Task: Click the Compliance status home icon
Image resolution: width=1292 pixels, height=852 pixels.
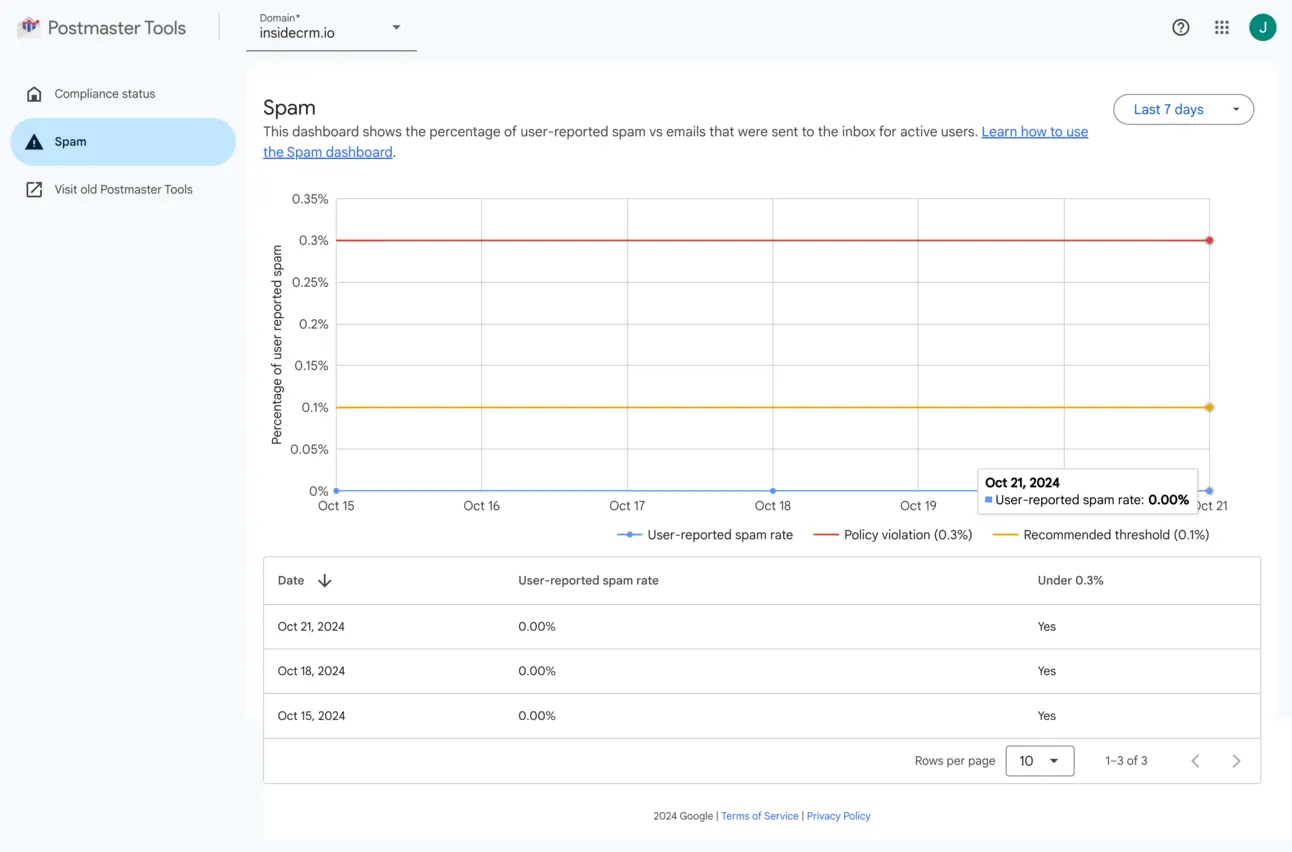Action: click(x=34, y=94)
